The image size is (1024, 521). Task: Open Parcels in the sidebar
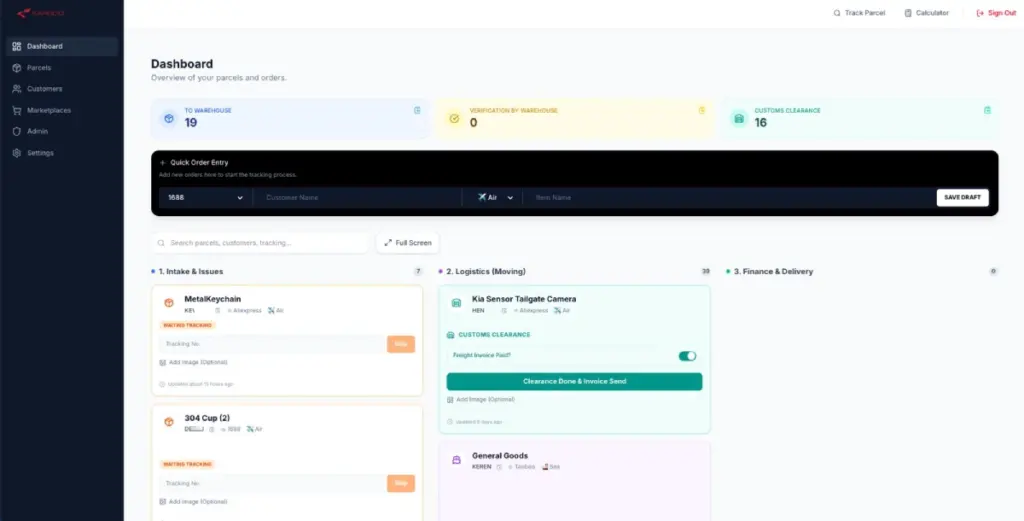[39, 68]
